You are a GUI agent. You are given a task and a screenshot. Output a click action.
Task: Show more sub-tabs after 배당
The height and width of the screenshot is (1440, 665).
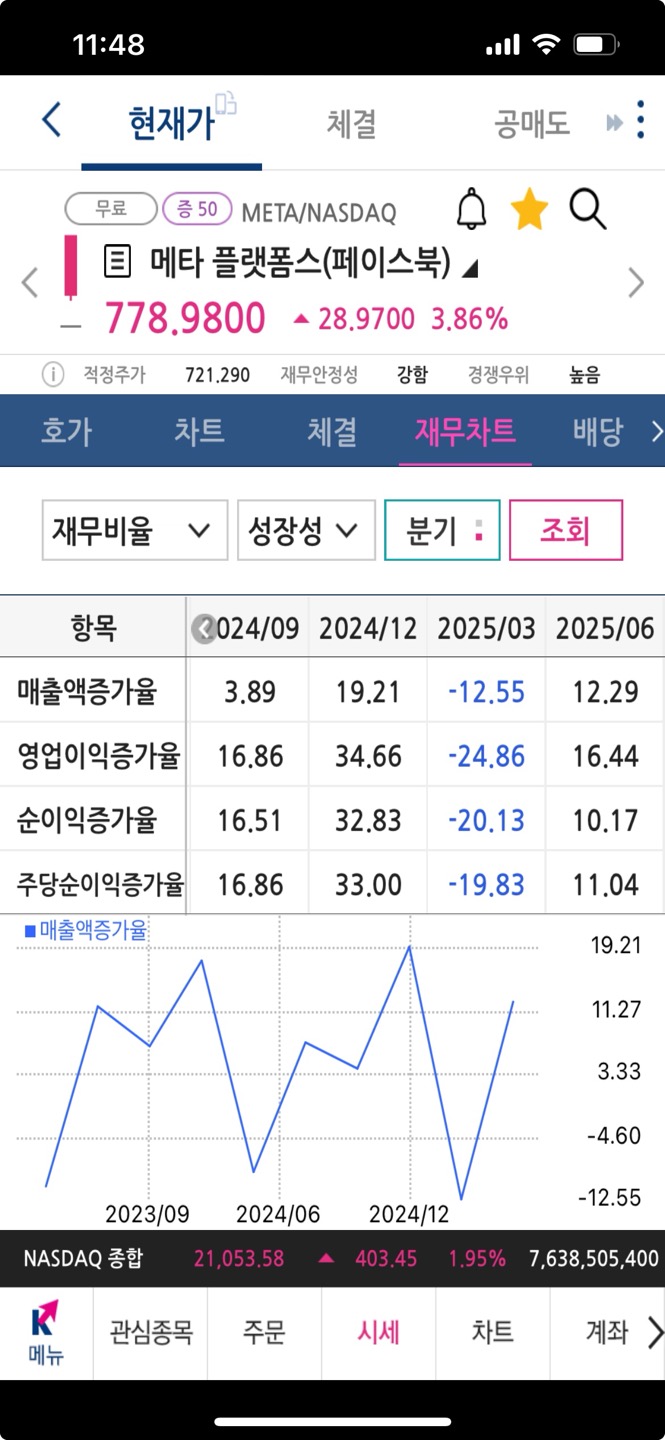(656, 431)
